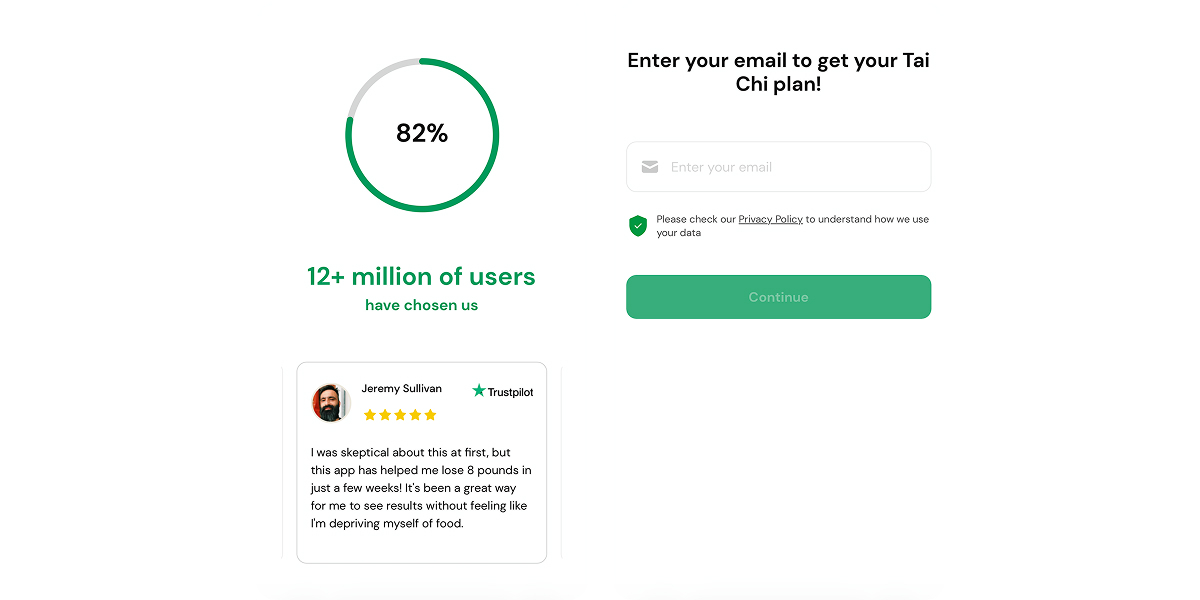Click the envelope icon in the email field

click(x=650, y=166)
